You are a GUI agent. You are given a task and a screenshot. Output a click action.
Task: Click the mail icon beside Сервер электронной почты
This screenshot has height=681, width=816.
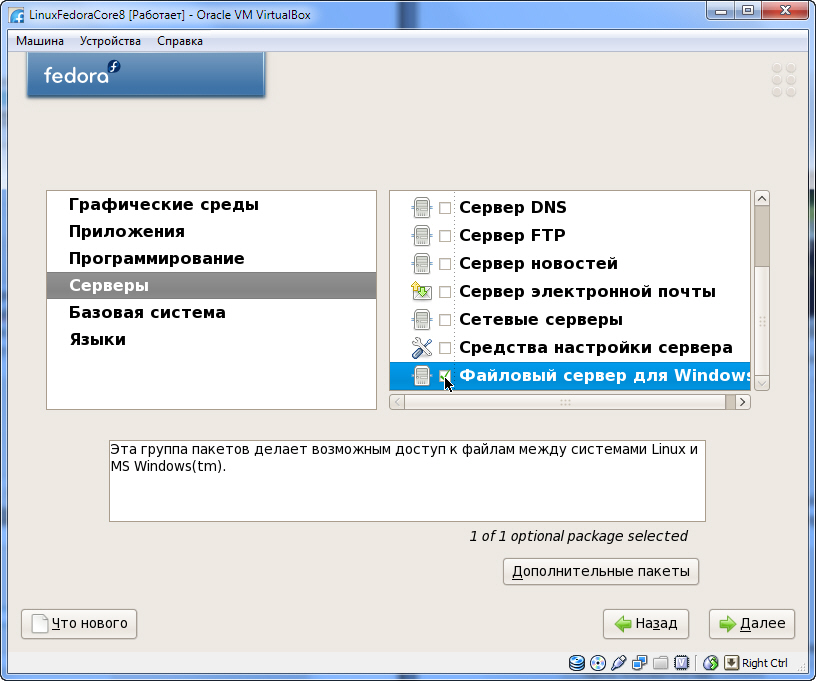pos(422,291)
